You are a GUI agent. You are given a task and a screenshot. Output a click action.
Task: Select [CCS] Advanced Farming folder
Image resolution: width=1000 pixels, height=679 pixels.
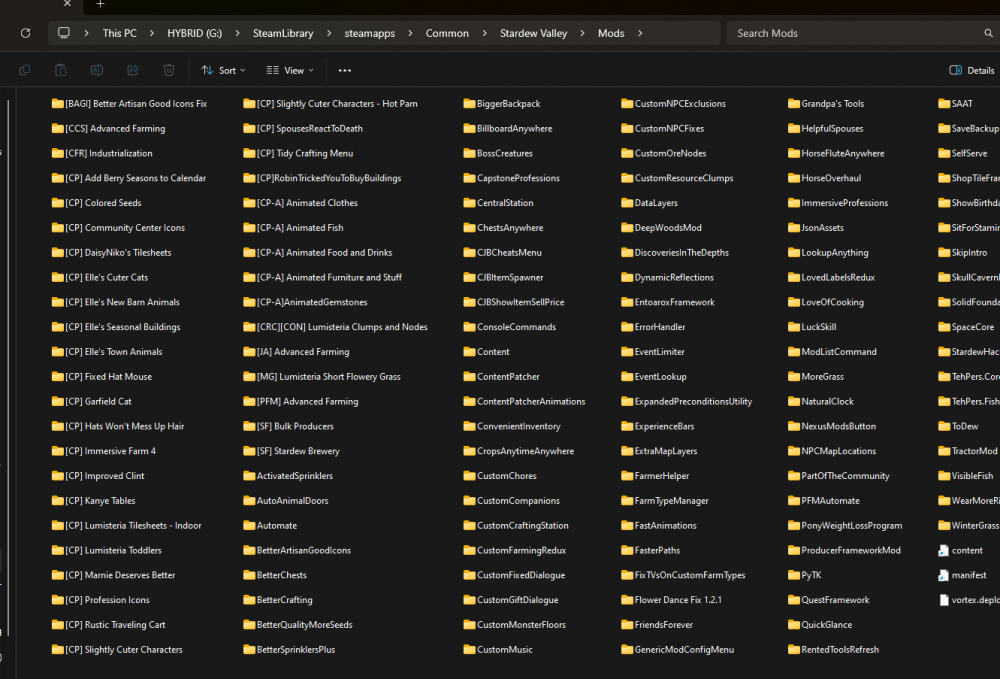[108, 128]
